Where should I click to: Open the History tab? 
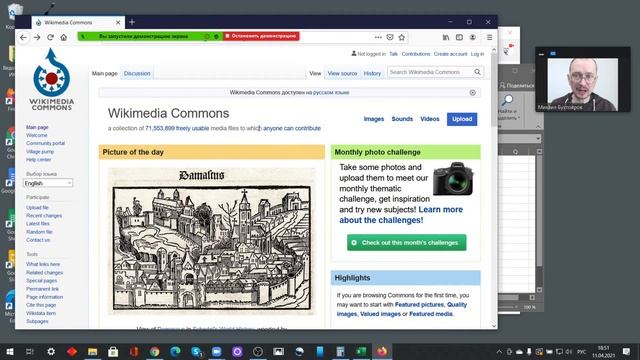(x=372, y=73)
